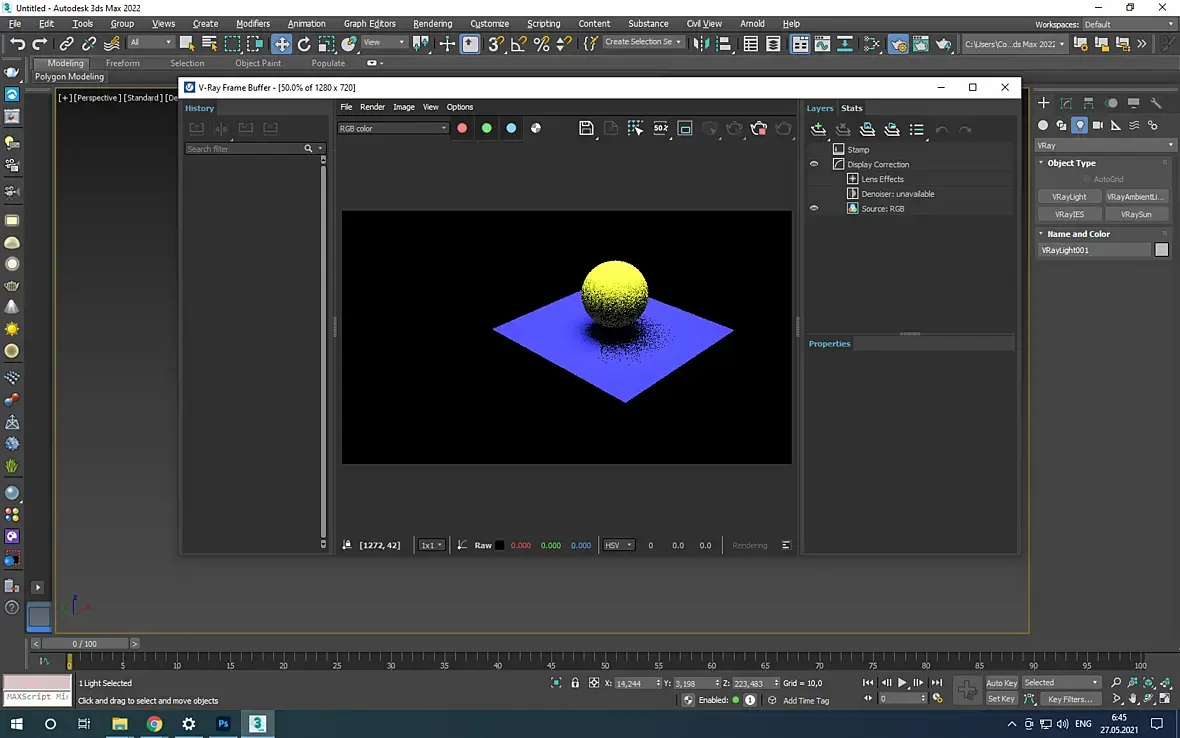Image resolution: width=1180 pixels, height=738 pixels.
Task: Toggle visibility of Source: RGB layer
Action: (814, 209)
